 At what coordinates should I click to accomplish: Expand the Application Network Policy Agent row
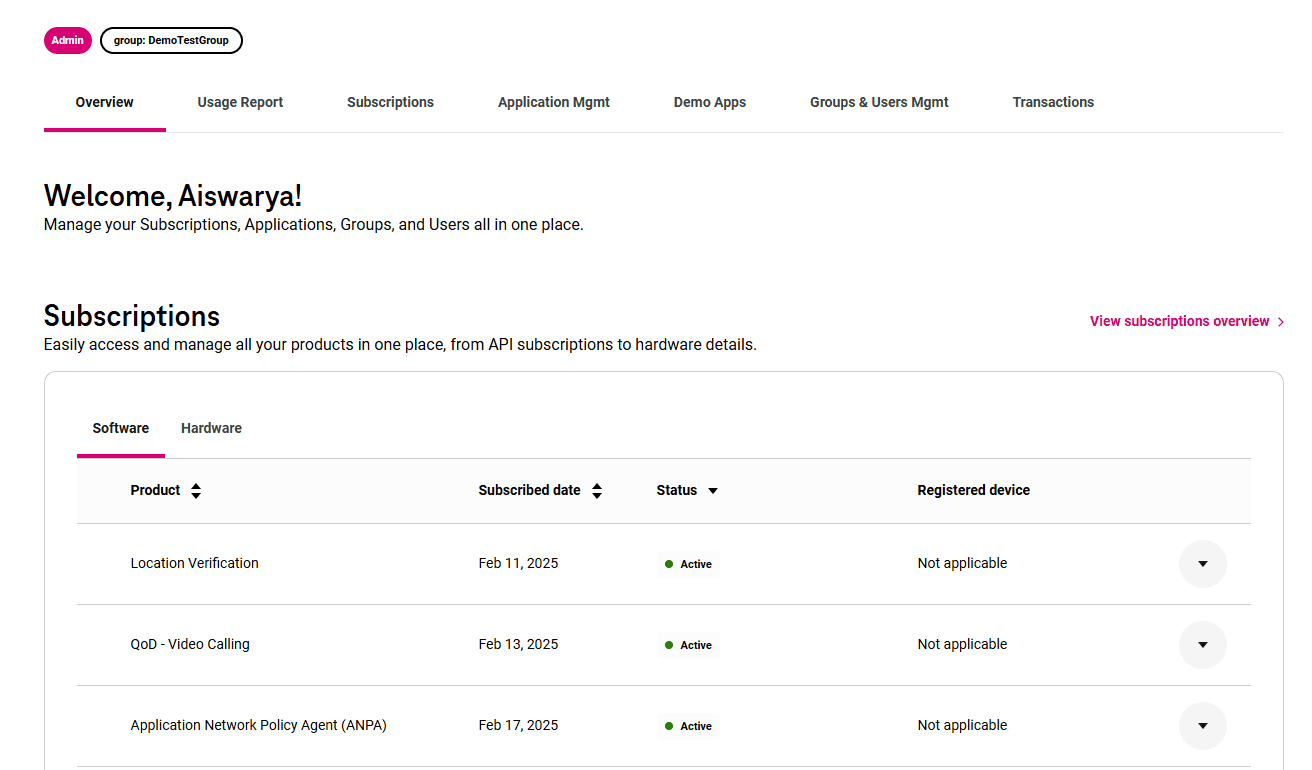click(1202, 726)
